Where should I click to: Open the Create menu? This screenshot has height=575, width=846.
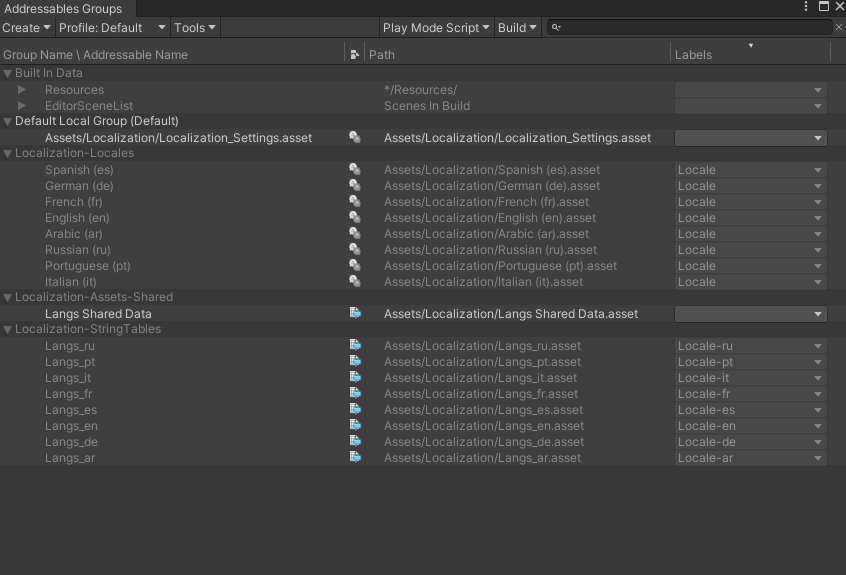coord(26,28)
